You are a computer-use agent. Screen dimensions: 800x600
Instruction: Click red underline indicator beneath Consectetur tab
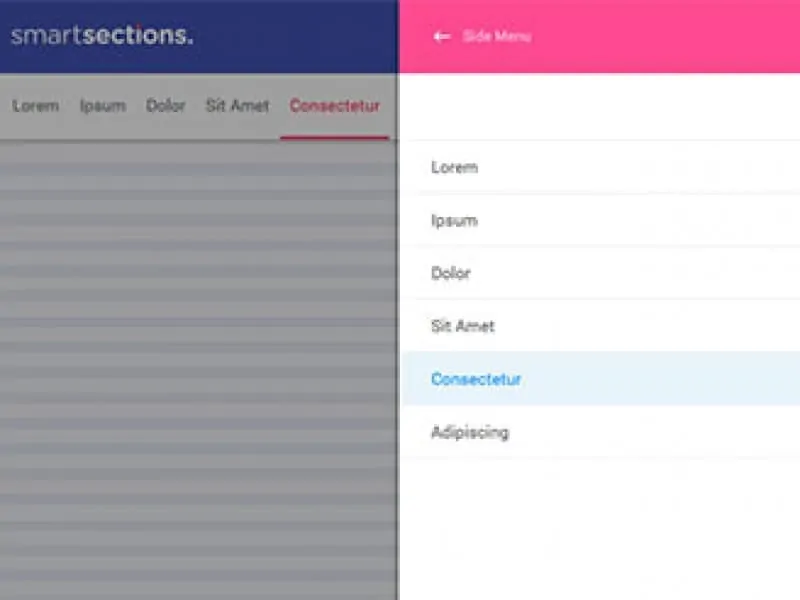(x=335, y=137)
